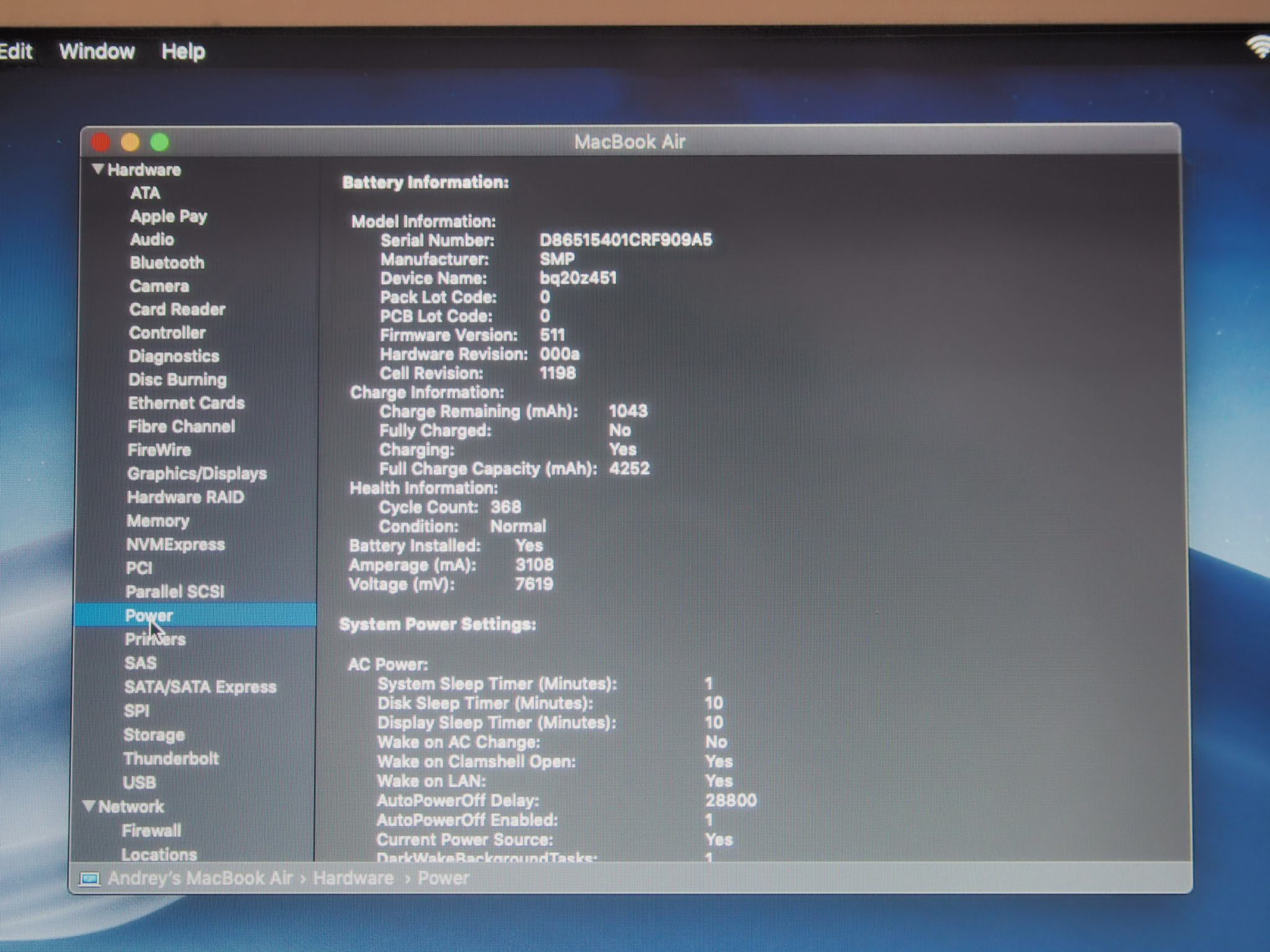Select Ethernet Cards in the sidebar

click(x=186, y=403)
